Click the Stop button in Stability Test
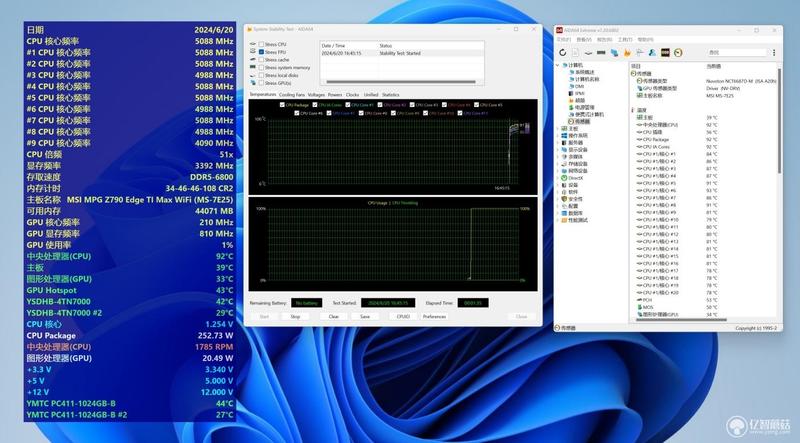Viewport: 800px width, 443px height. 295,317
